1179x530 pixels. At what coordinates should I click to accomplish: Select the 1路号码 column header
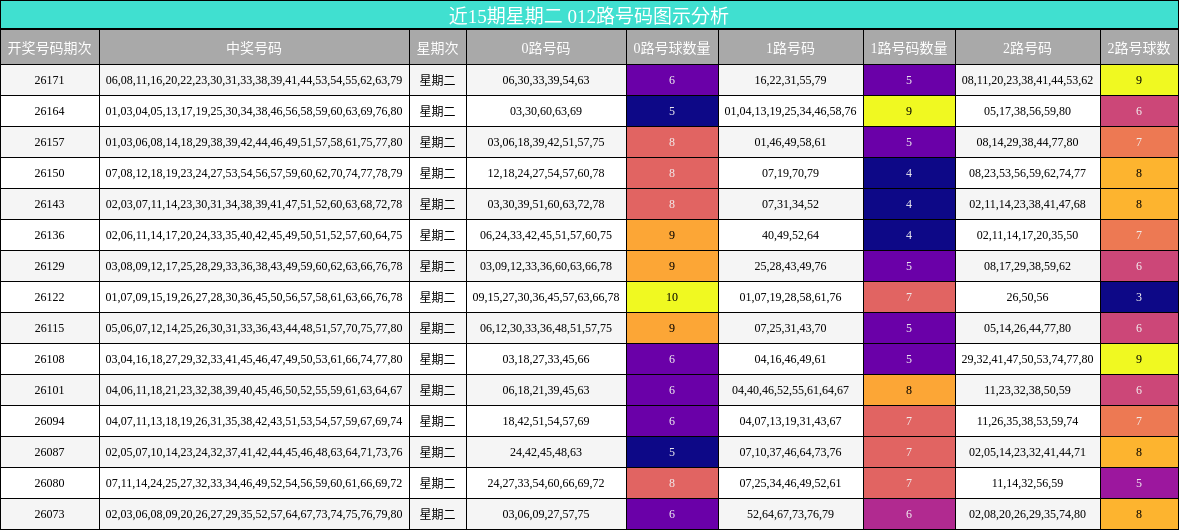point(790,49)
